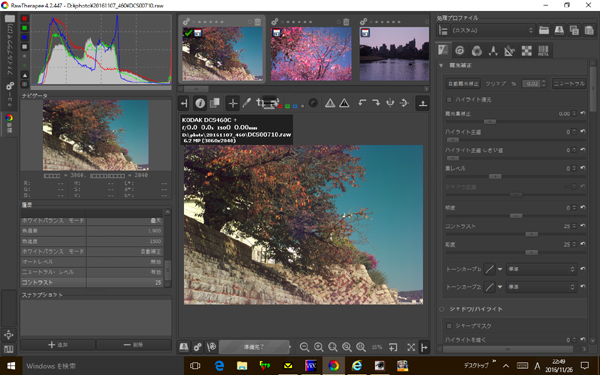Image resolution: width=600 pixels, height=375 pixels.
Task: Zoom in with the plus magnifier
Action: click(318, 347)
